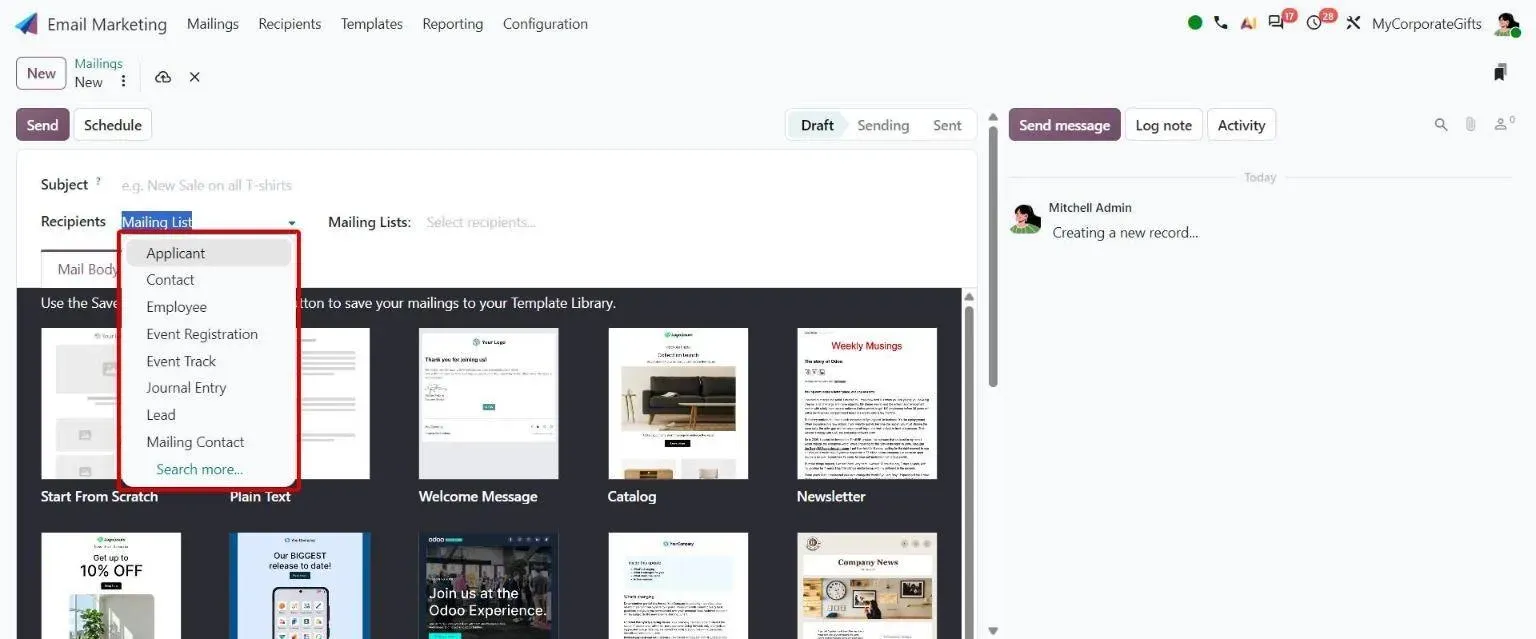Select the Draft status stage

816,125
